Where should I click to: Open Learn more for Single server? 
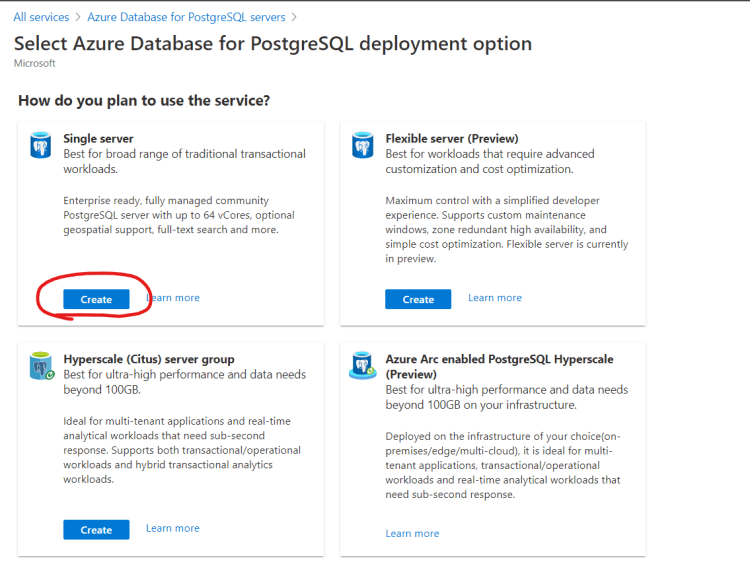tap(173, 298)
